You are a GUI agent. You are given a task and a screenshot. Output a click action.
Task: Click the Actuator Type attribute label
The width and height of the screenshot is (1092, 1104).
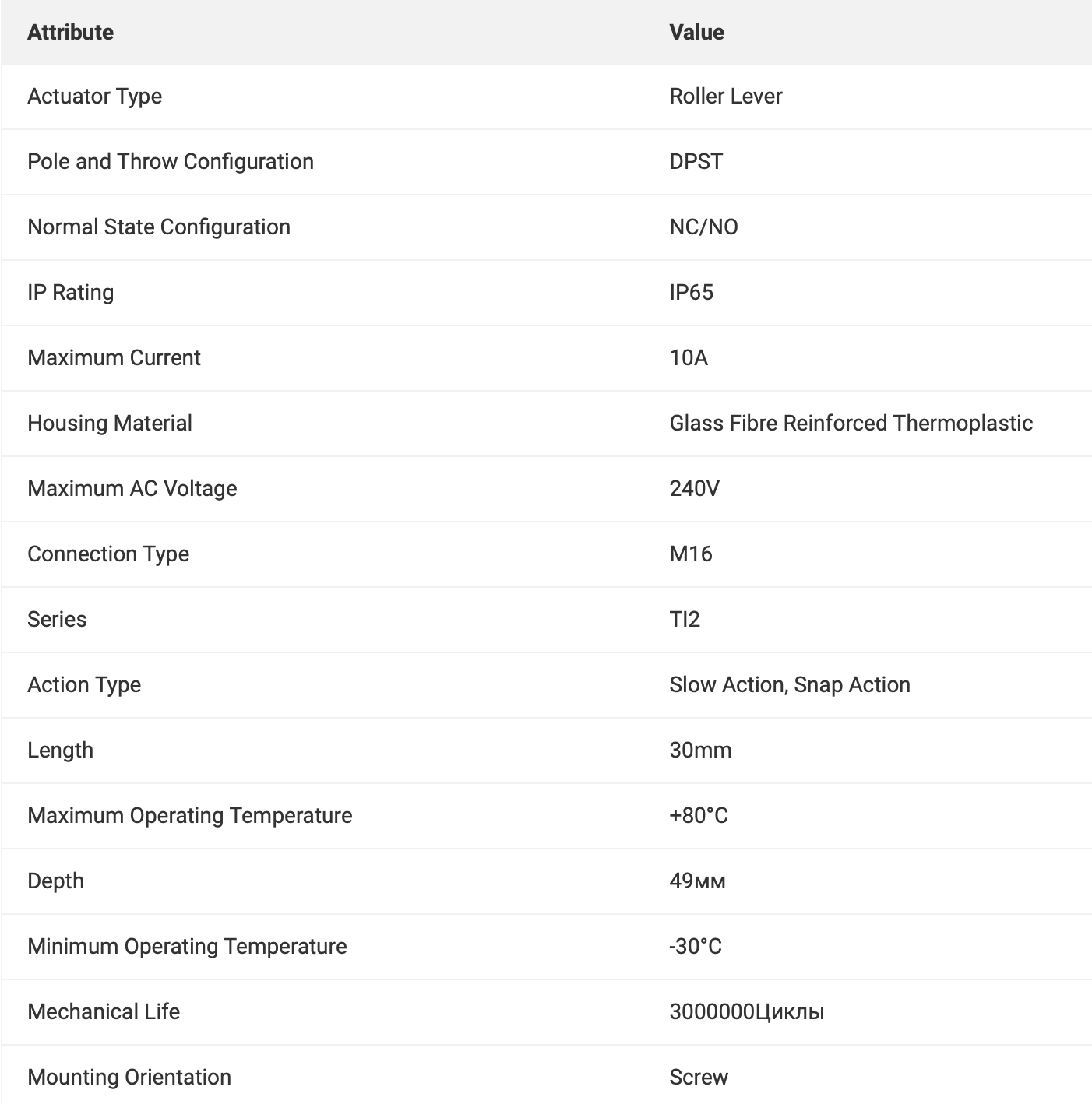(94, 97)
